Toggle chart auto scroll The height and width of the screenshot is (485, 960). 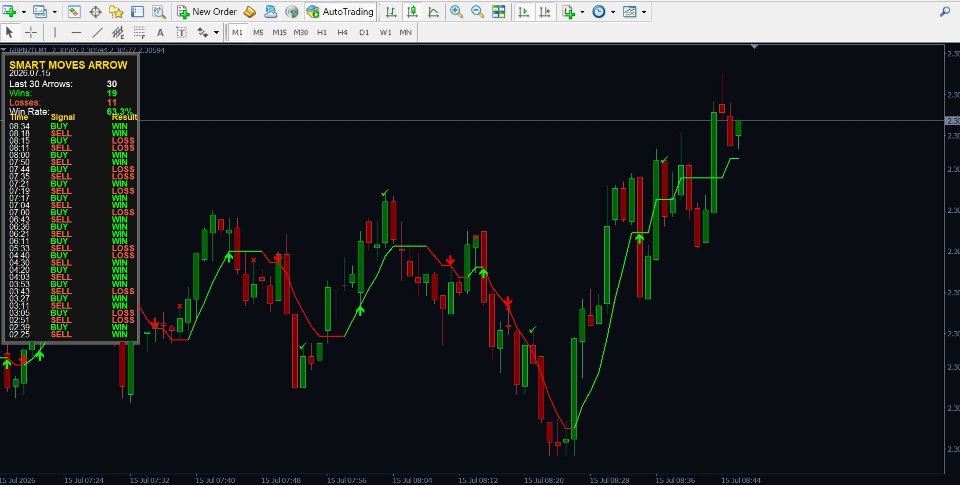tap(523, 11)
